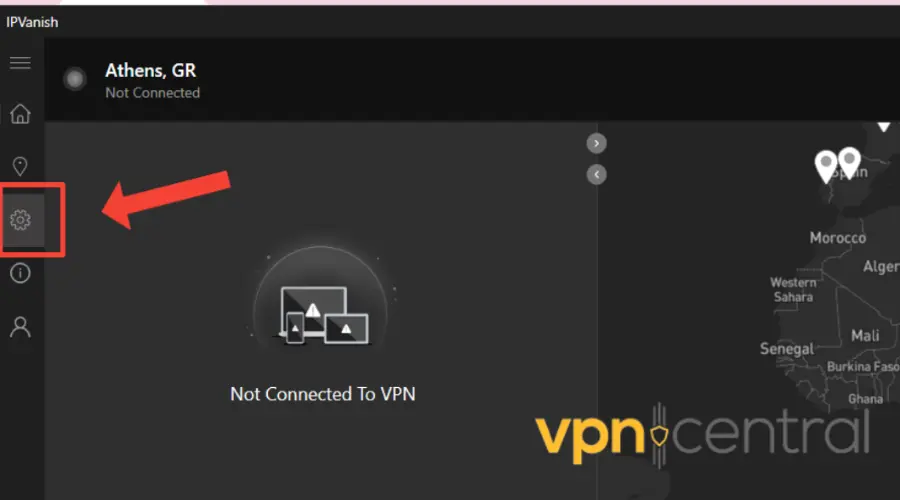Viewport: 900px width, 500px height.
Task: Click Morocco on the map
Action: [x=837, y=238]
